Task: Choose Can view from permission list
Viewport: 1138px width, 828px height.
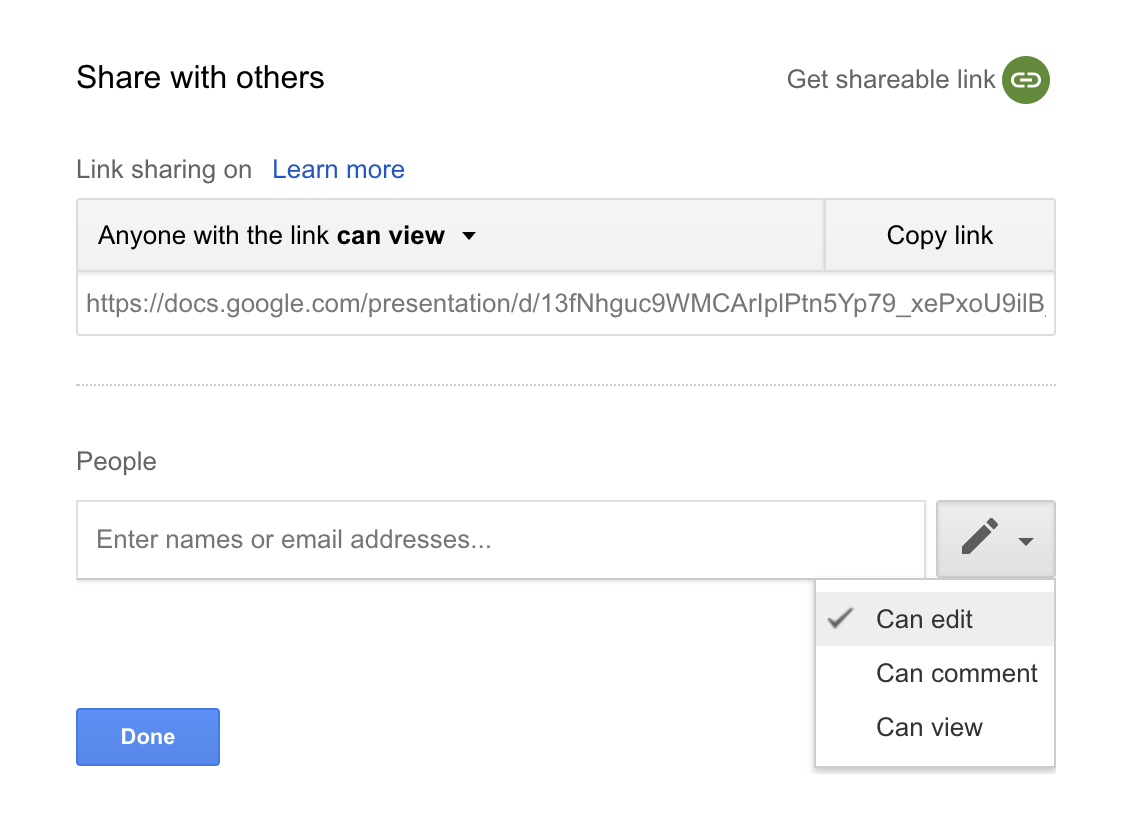Action: [929, 727]
